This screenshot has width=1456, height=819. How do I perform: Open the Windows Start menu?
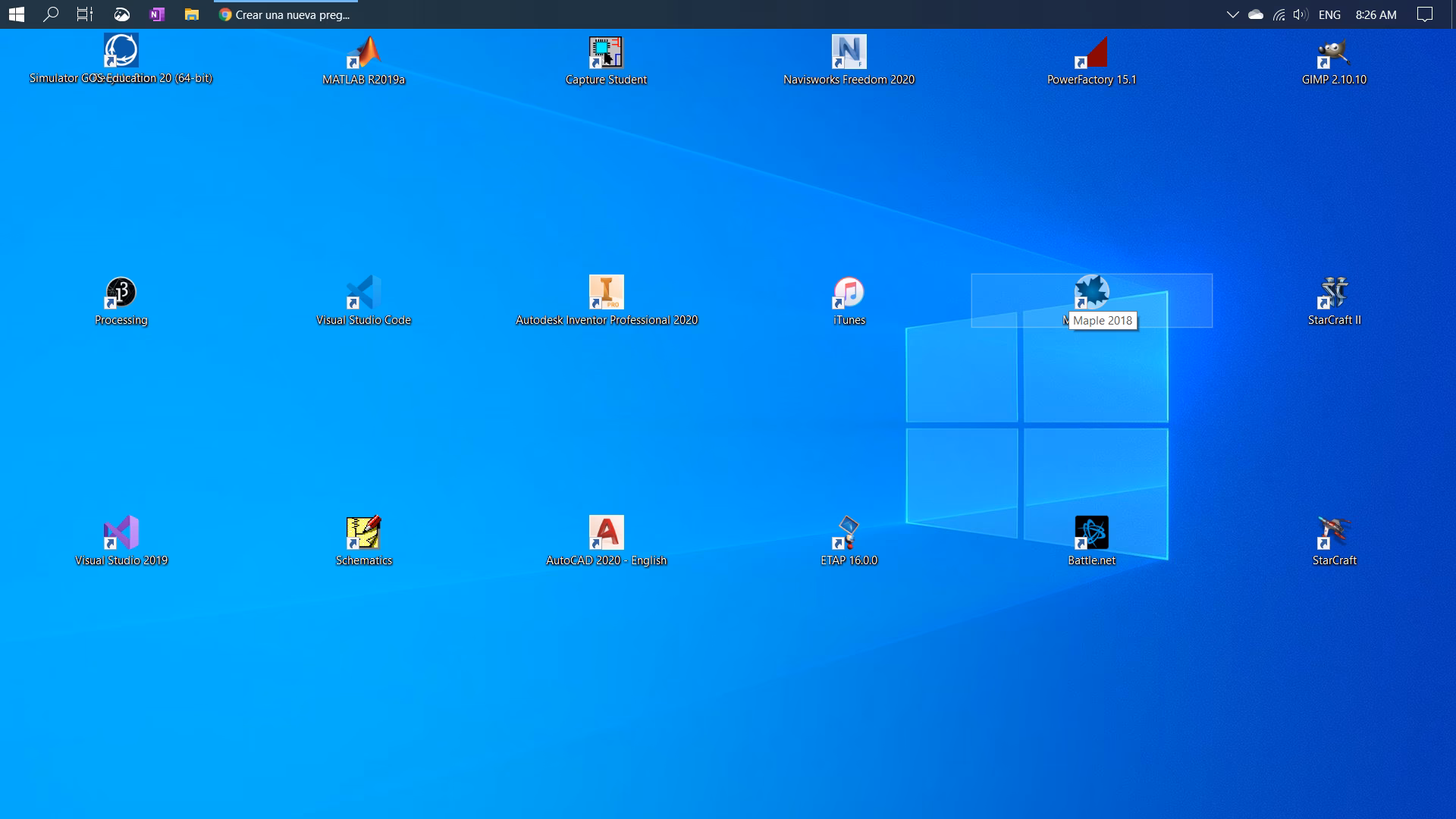pyautogui.click(x=17, y=14)
